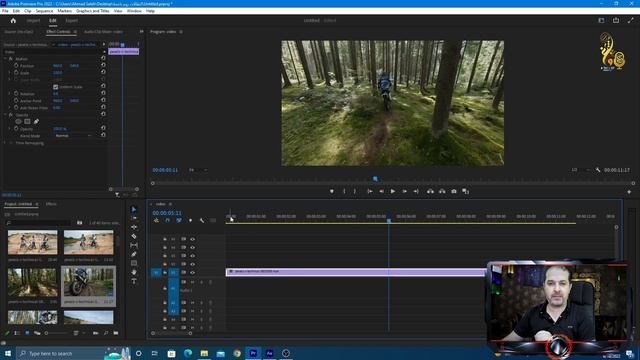The width and height of the screenshot is (640, 360).
Task: Select the Track Select Forward tool
Action: 134,218
